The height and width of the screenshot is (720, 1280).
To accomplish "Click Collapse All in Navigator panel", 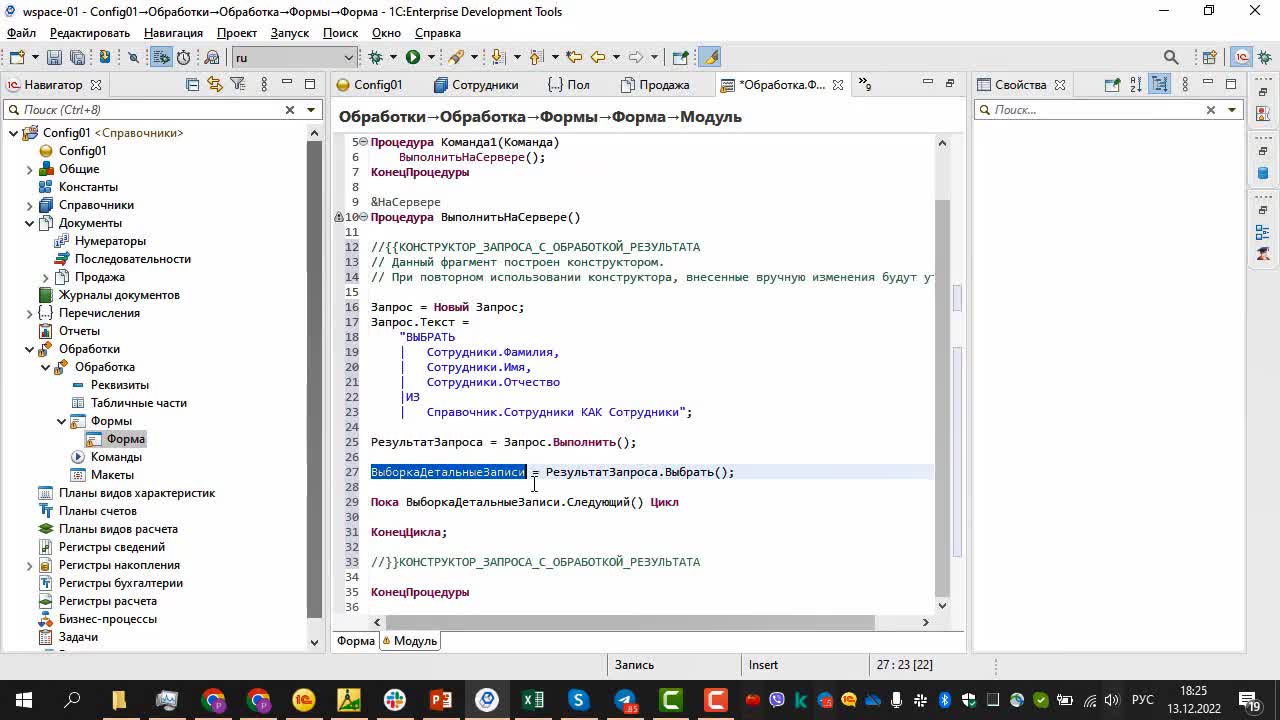I will pos(192,85).
